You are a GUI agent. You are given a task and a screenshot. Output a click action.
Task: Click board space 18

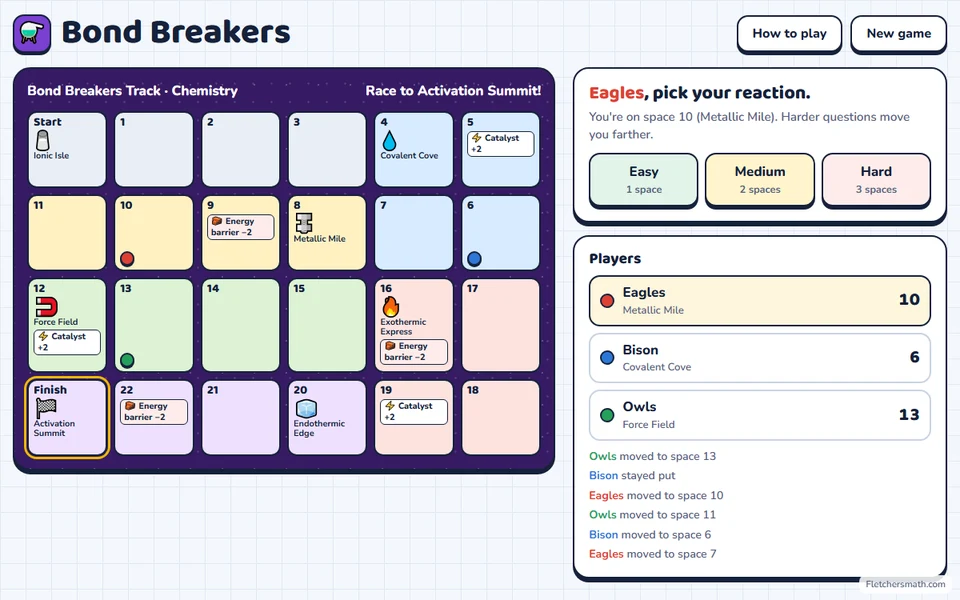click(x=501, y=418)
